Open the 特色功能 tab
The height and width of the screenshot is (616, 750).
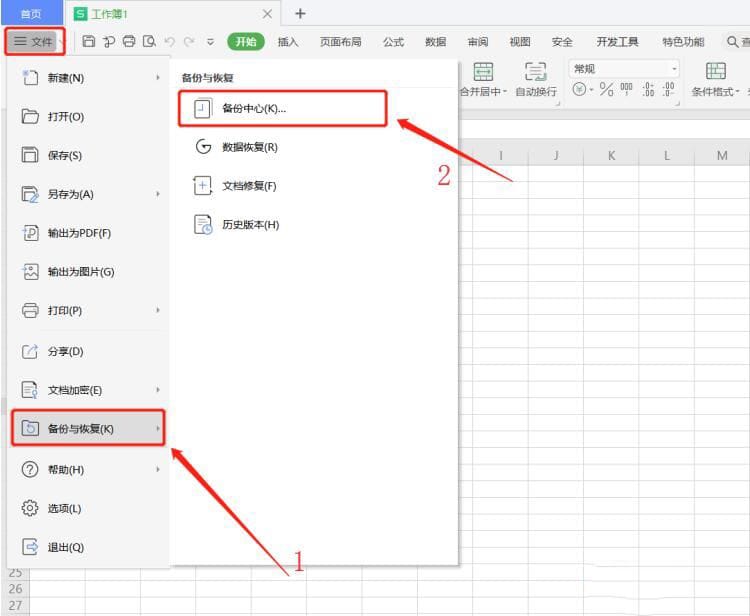(683, 42)
